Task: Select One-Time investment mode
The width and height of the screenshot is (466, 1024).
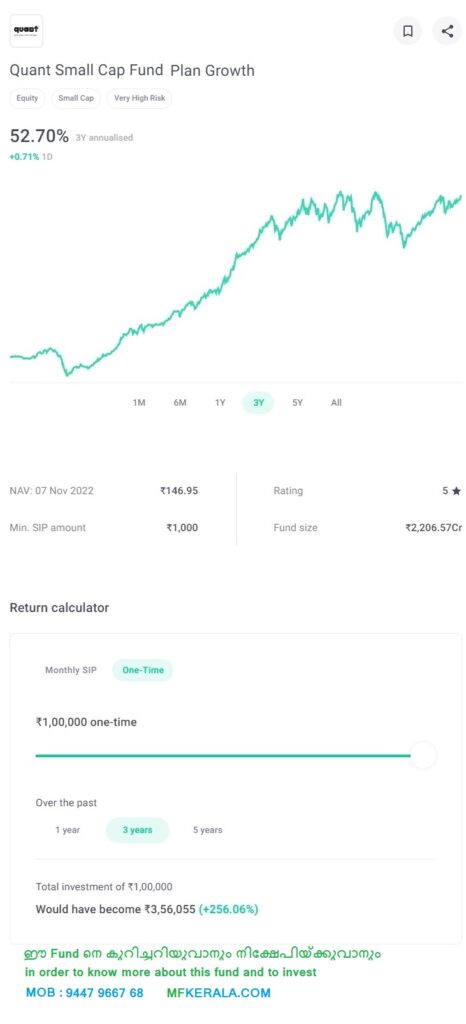Action: click(142, 670)
